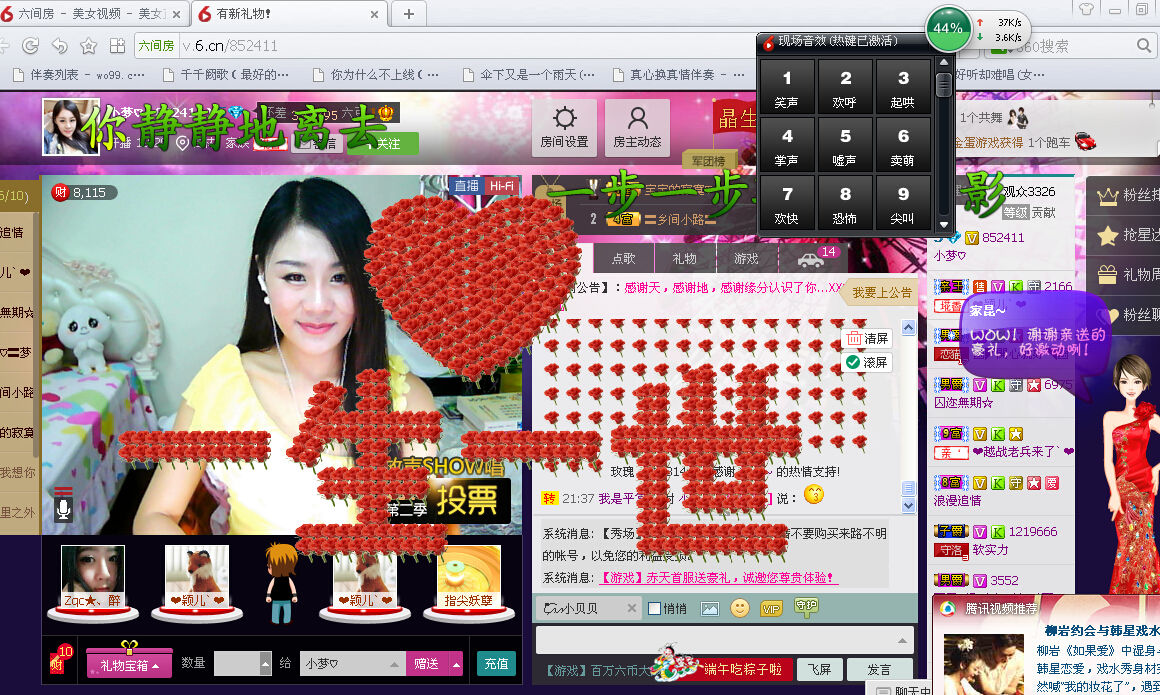Click the browser reload icon
Screen dimensions: 1160x695
(30, 46)
